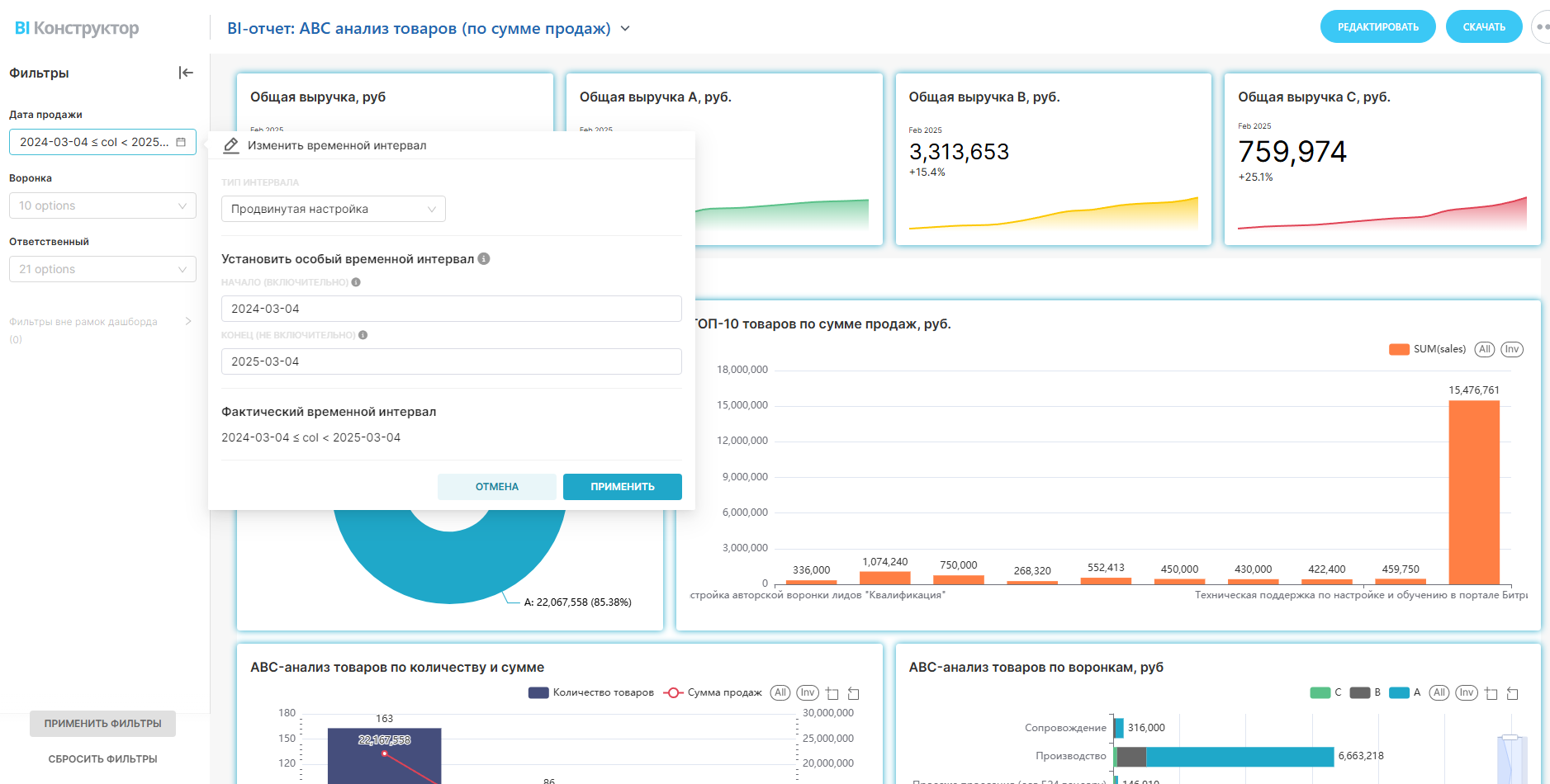Click info icon next to Установить особый временной интервал
Viewport: 1550px width, 784px height.
pyautogui.click(x=484, y=258)
